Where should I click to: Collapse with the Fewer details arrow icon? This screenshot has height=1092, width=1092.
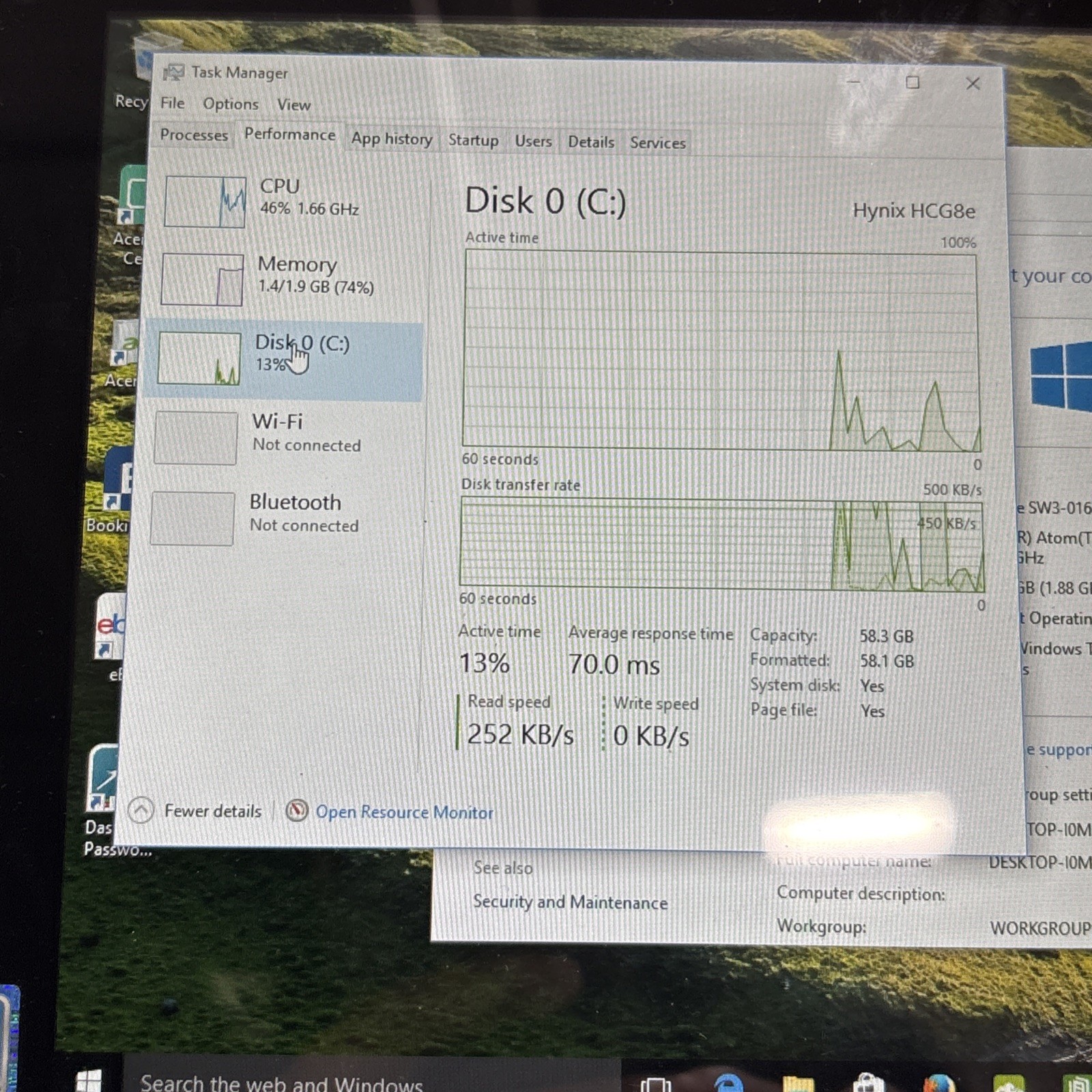(141, 810)
